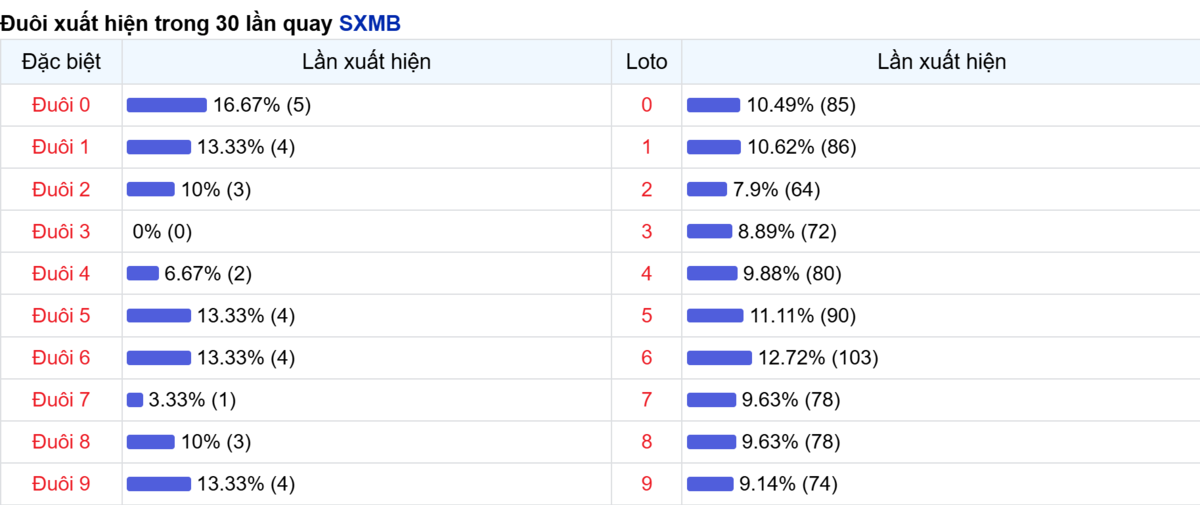Click the first Lần xuất hiện header
1200x505 pixels.
pyautogui.click(x=366, y=62)
